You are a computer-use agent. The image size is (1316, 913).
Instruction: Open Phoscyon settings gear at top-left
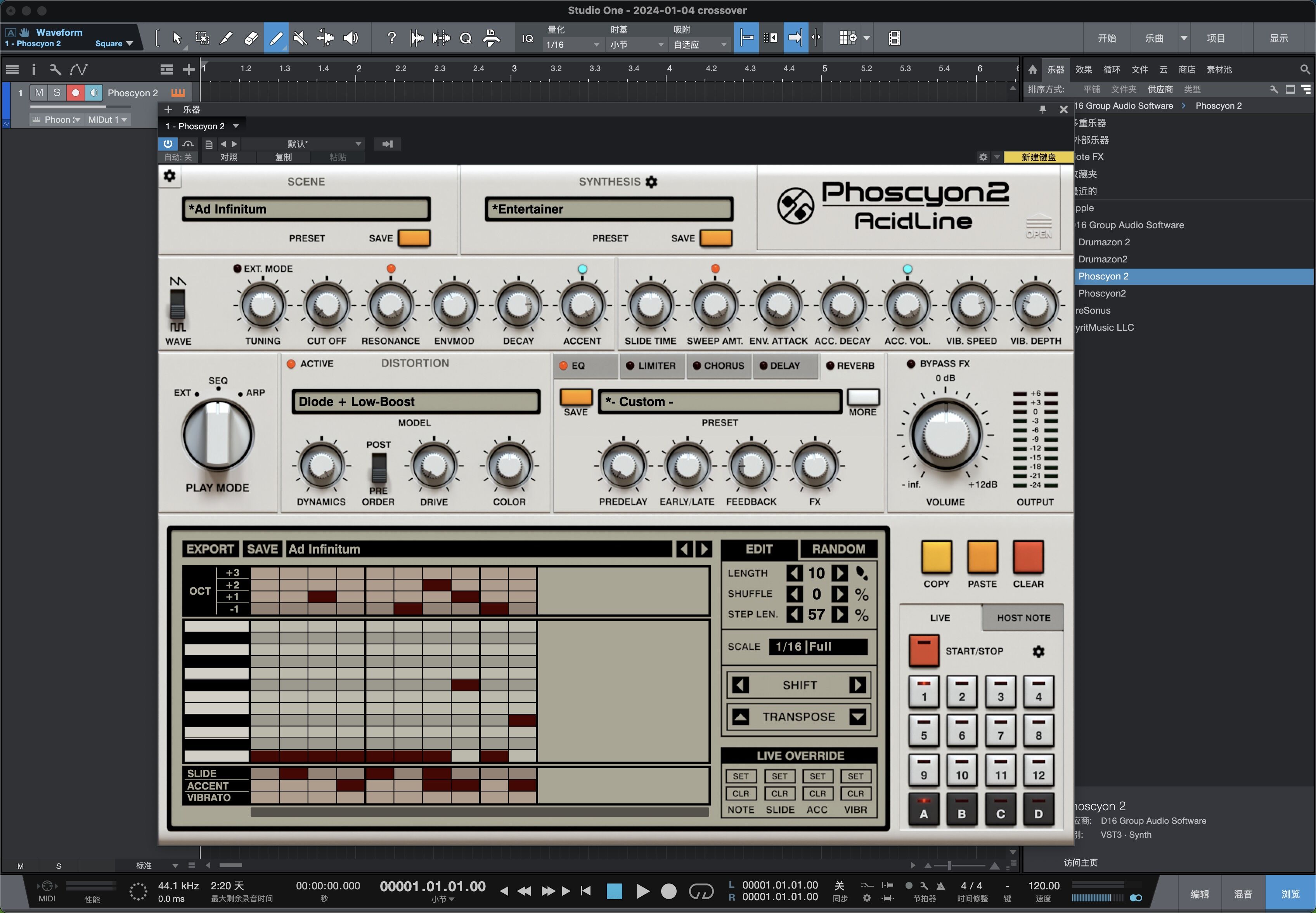pos(170,175)
